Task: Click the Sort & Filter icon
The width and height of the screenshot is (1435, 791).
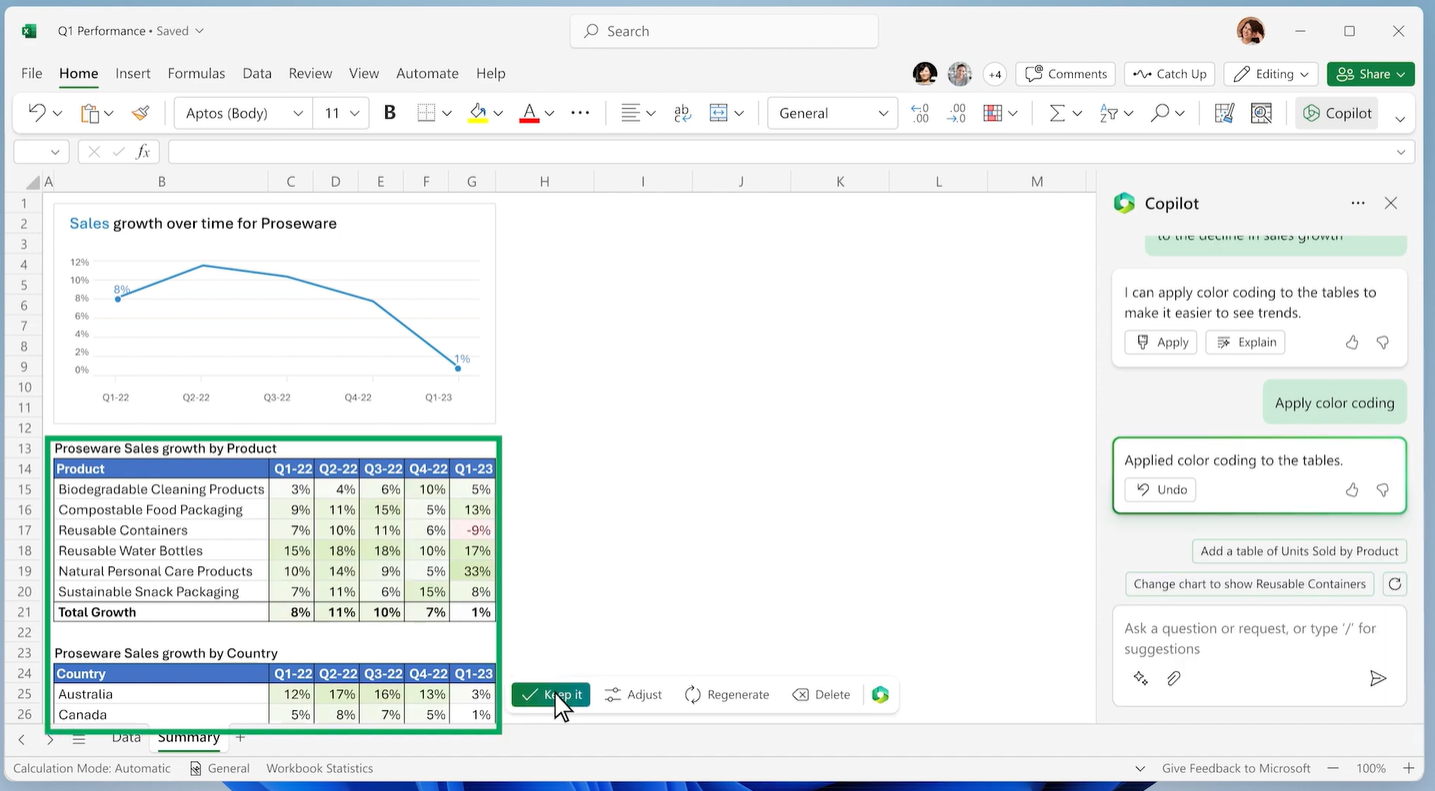Action: pos(1109,113)
